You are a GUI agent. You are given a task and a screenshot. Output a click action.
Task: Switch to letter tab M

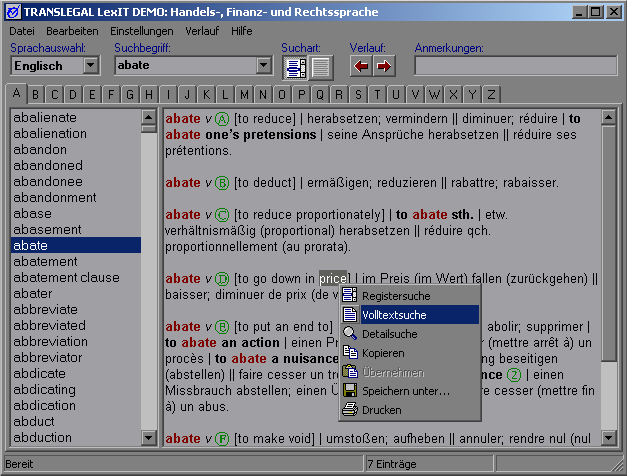(244, 95)
